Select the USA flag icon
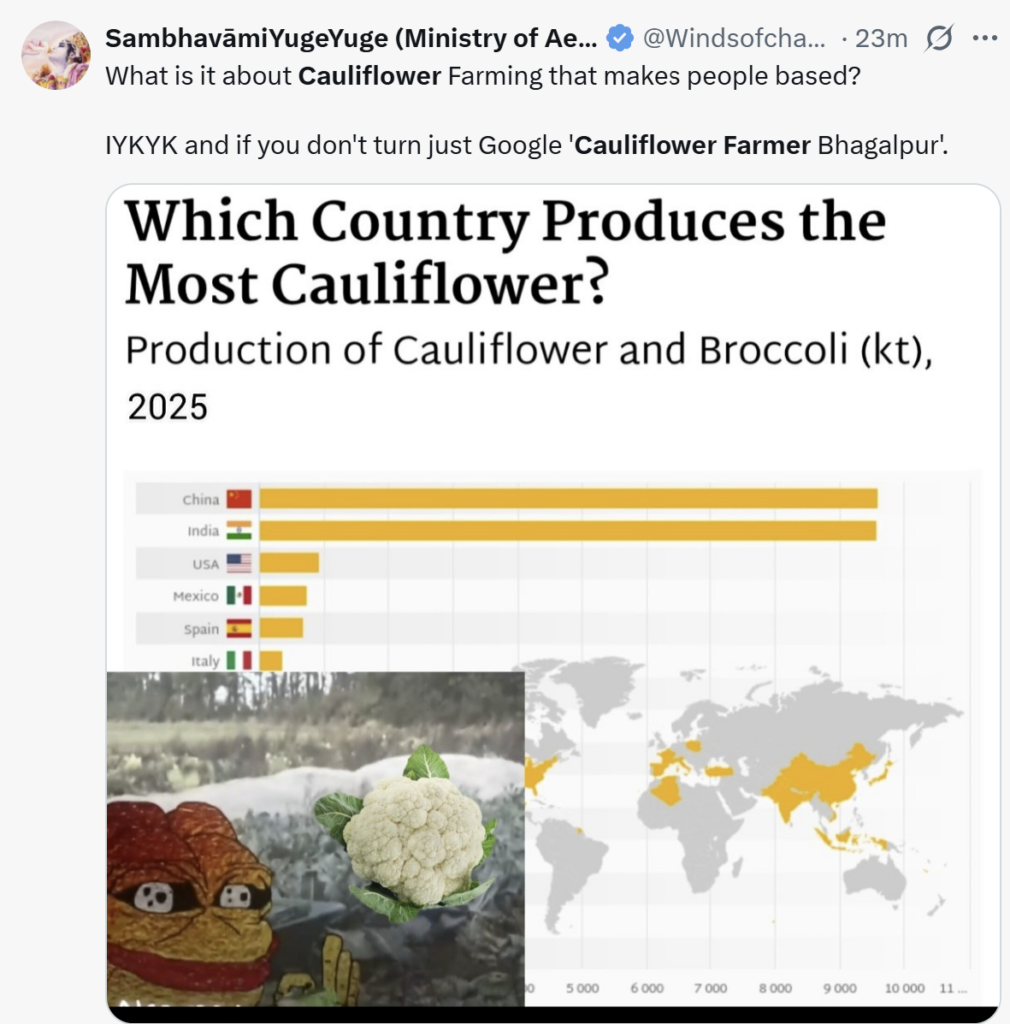 click(240, 563)
